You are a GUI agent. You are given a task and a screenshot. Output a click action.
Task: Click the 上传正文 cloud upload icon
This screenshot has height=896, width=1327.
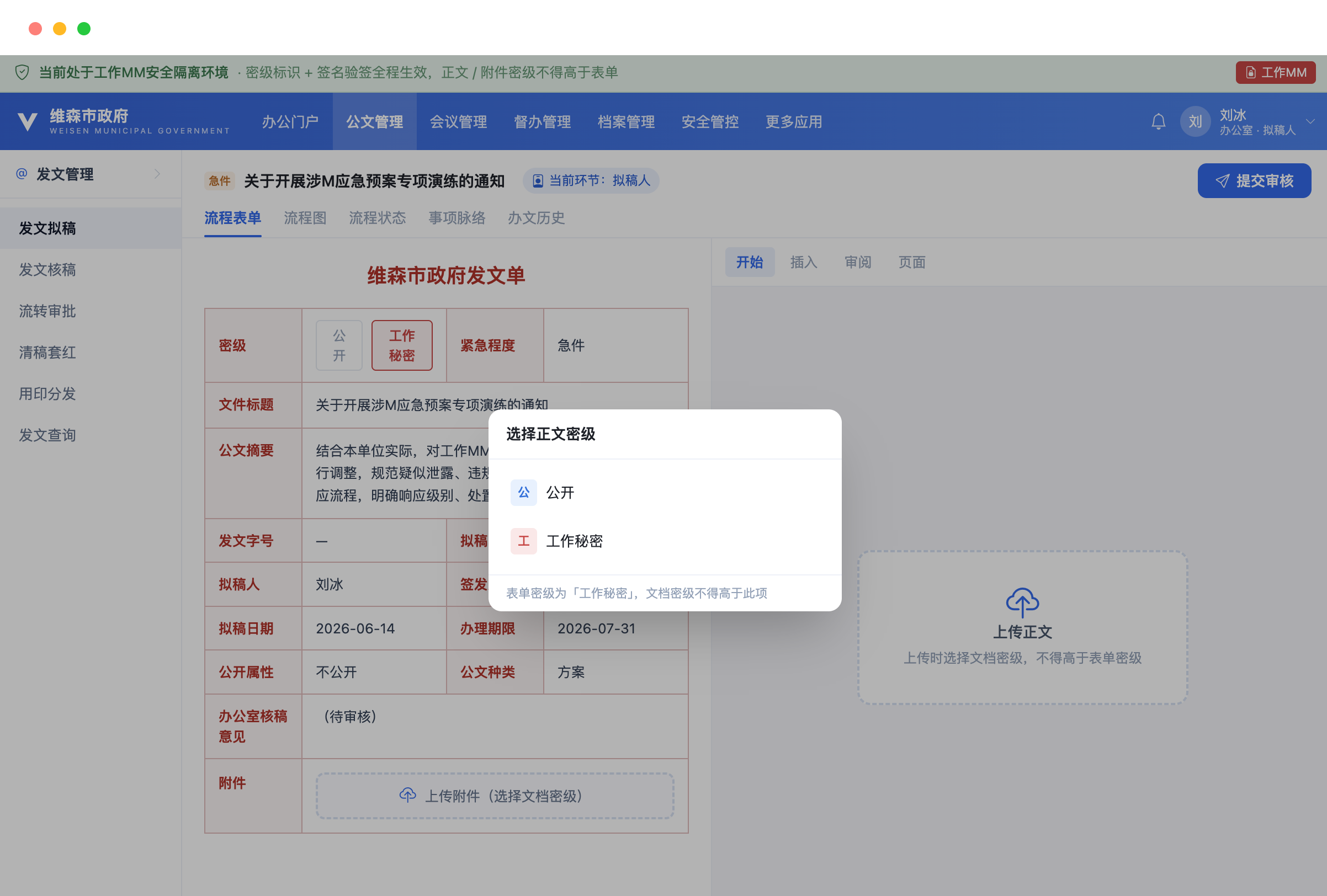click(1022, 602)
